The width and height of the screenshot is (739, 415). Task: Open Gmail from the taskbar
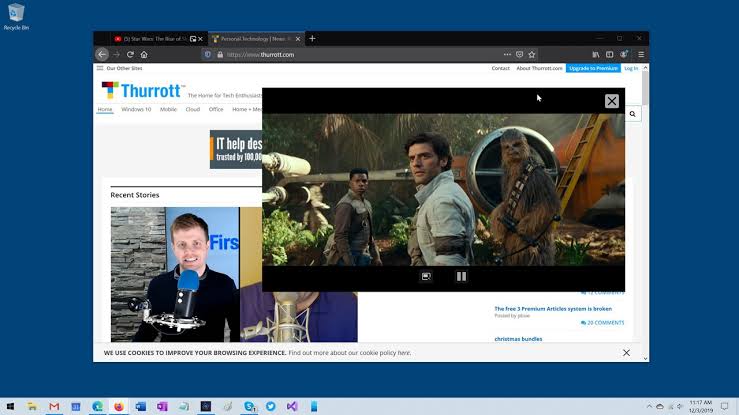[x=54, y=407]
